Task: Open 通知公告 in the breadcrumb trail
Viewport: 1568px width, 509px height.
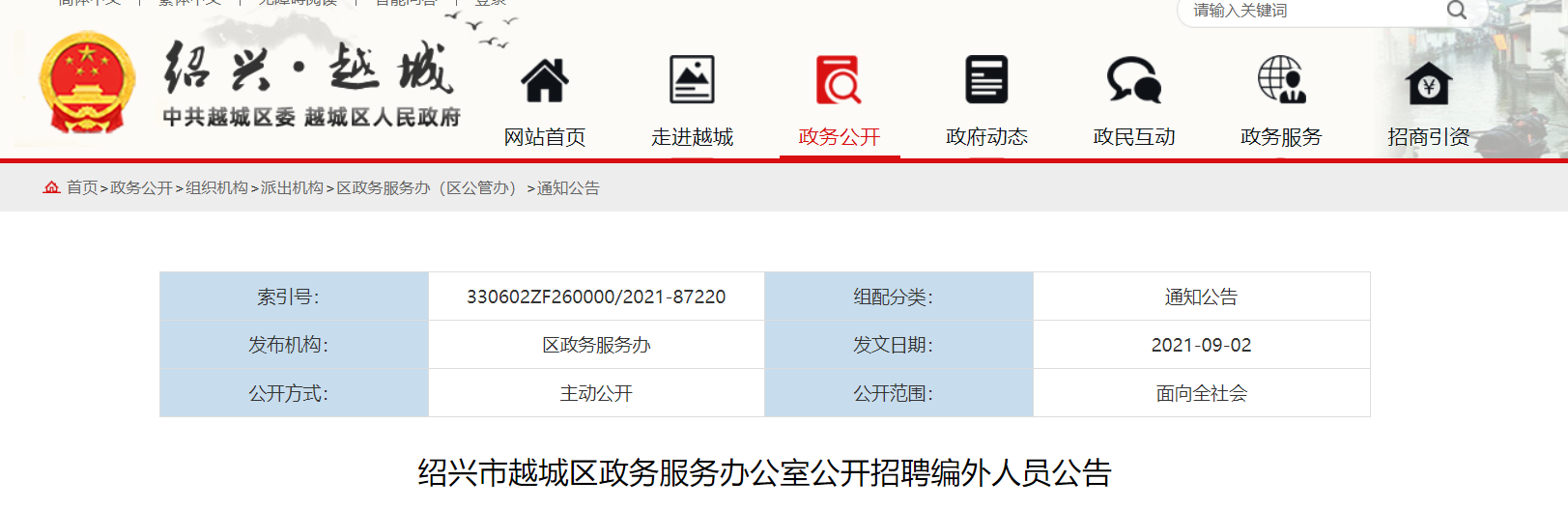Action: click(568, 188)
